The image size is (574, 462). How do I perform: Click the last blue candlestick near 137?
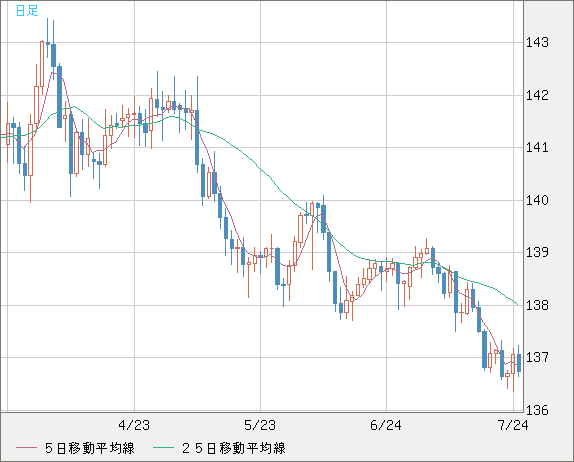point(519,362)
